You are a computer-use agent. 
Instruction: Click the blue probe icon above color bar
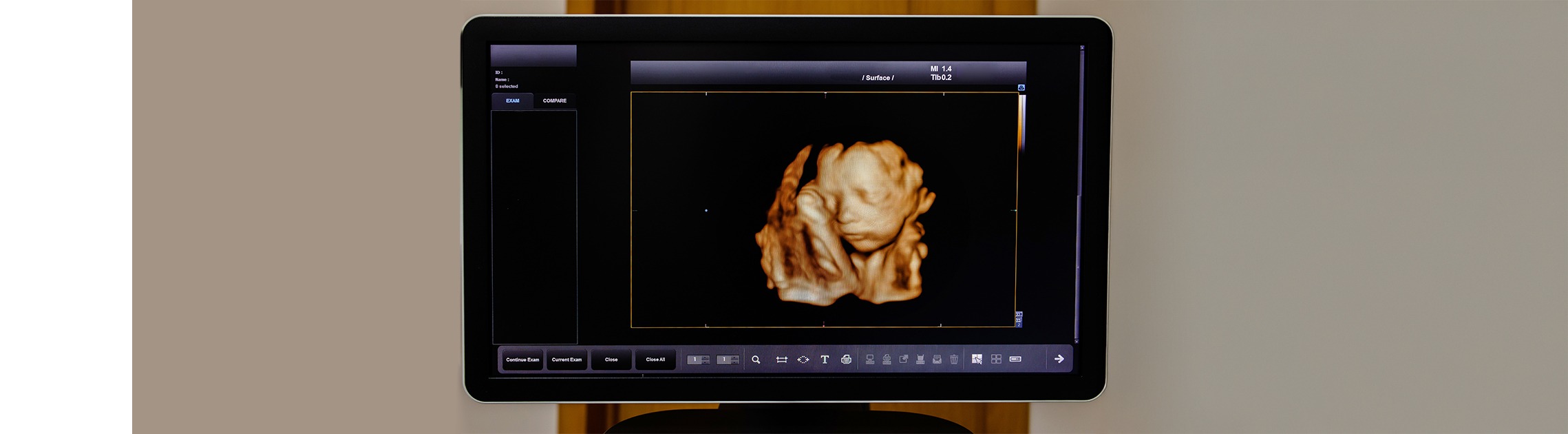pos(1021,87)
